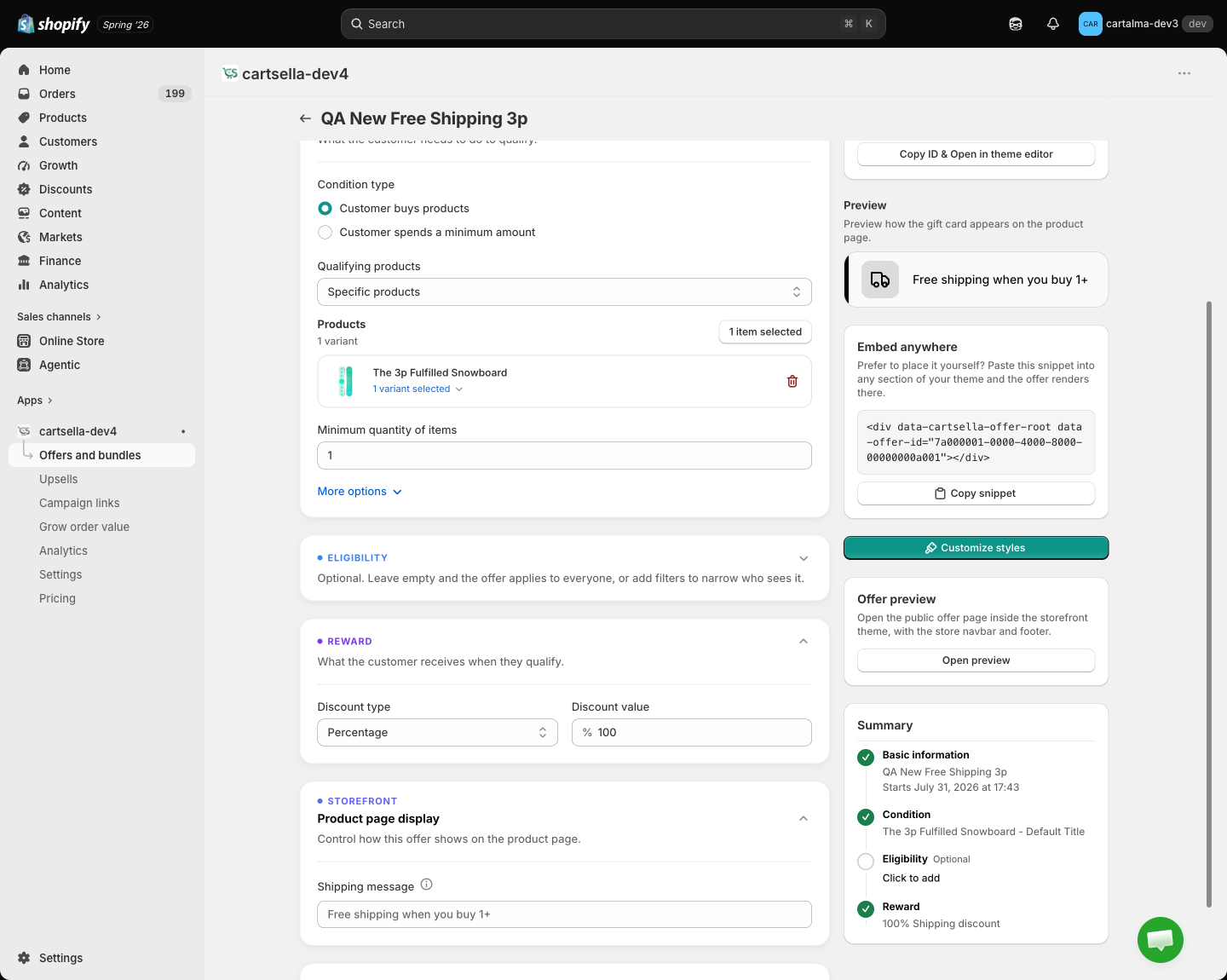Click the top Search bar
The image size is (1227, 980).
click(613, 24)
